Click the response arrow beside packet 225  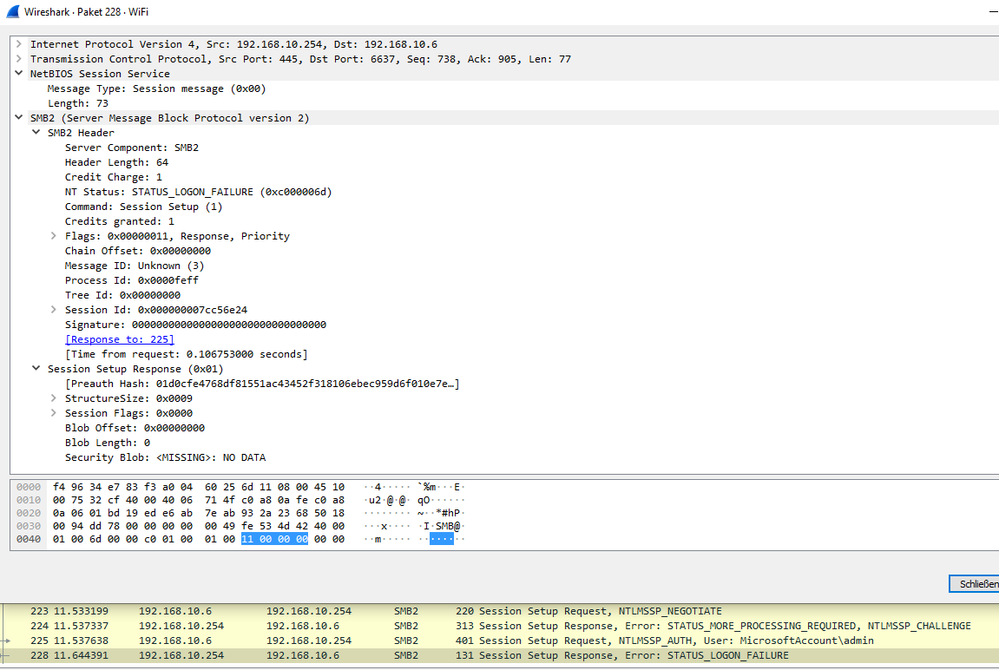pyautogui.click(x=7, y=640)
